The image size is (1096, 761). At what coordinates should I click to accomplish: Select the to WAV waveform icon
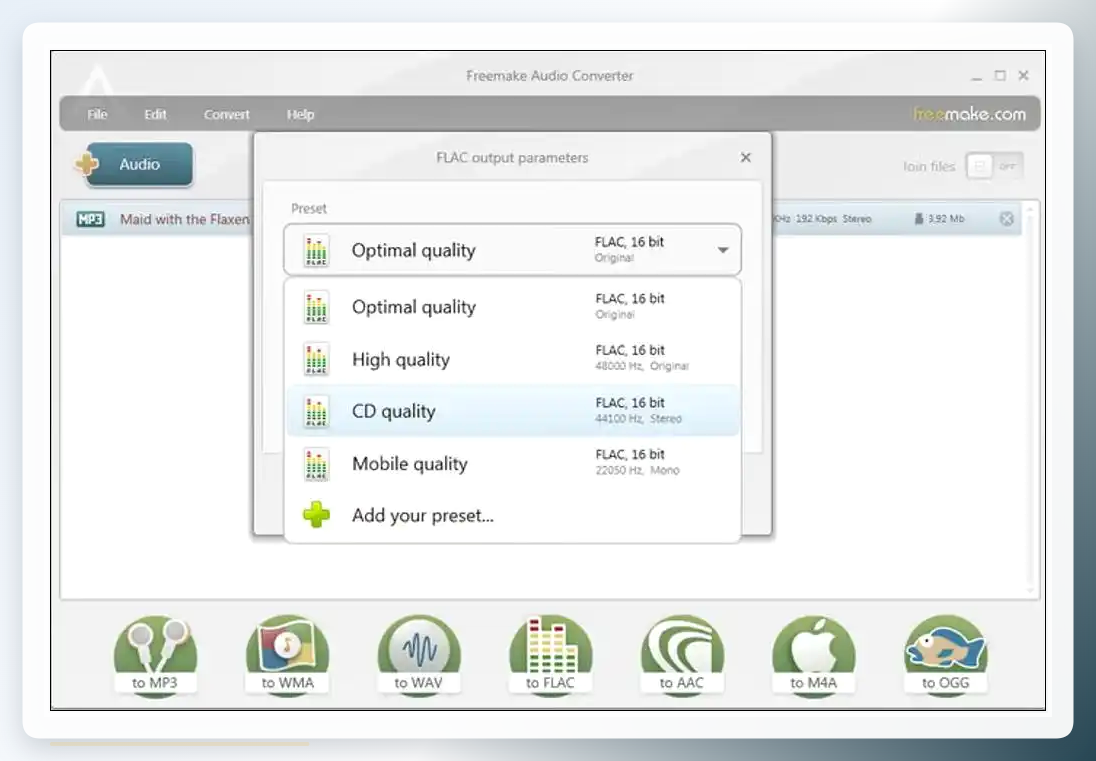419,655
